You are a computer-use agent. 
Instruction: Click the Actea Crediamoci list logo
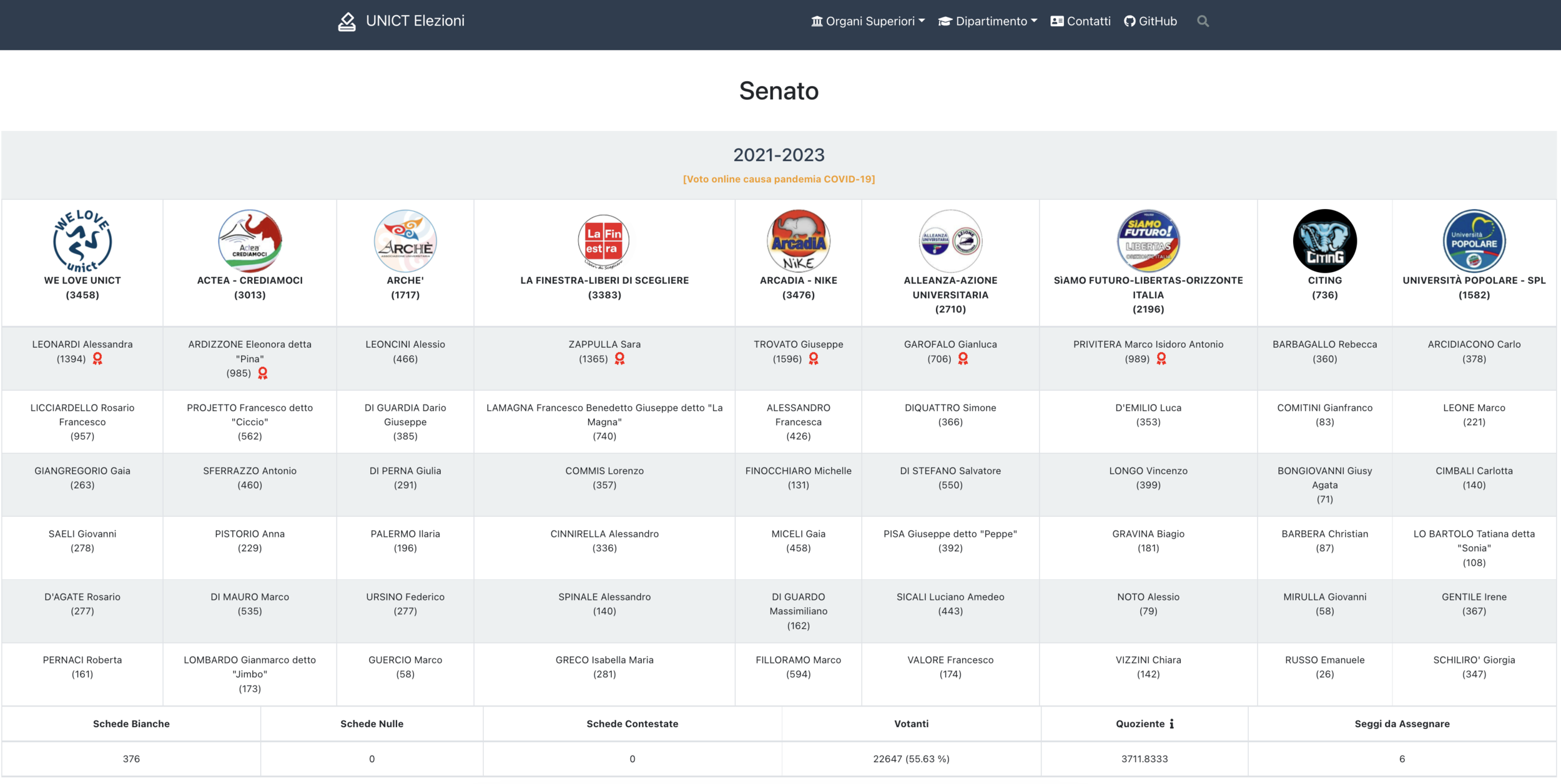pos(250,241)
